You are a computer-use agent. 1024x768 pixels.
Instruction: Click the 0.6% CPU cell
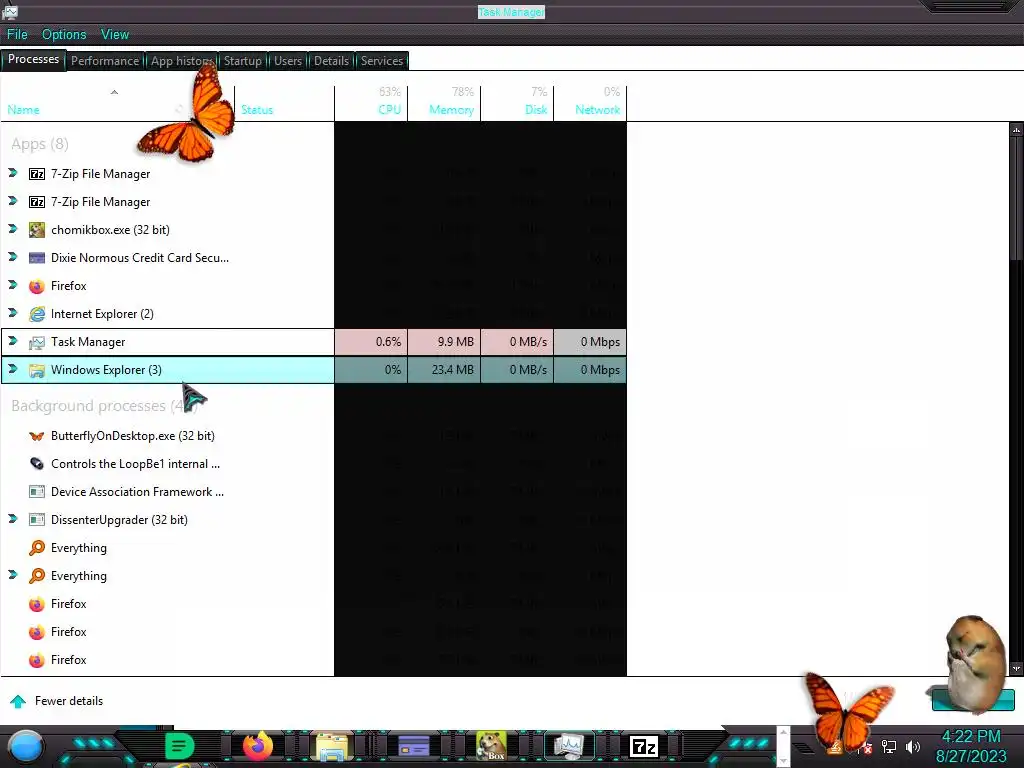click(371, 342)
